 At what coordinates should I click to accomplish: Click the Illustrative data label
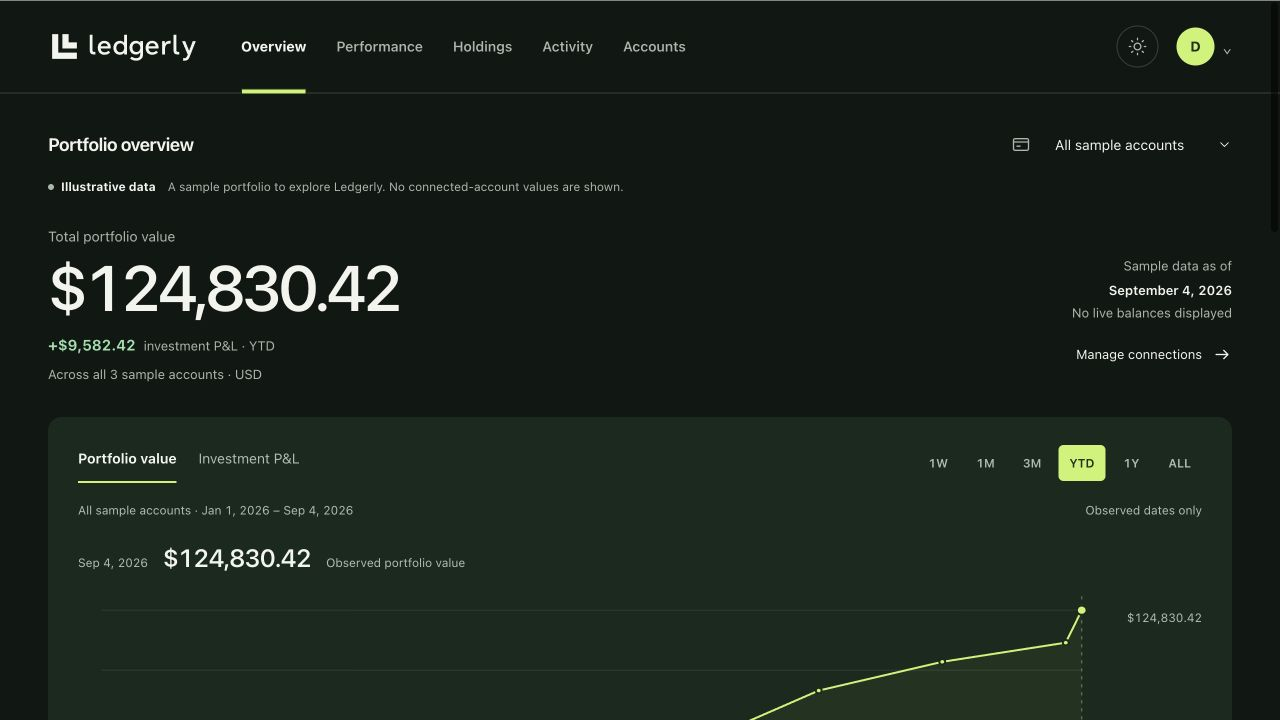(108, 187)
